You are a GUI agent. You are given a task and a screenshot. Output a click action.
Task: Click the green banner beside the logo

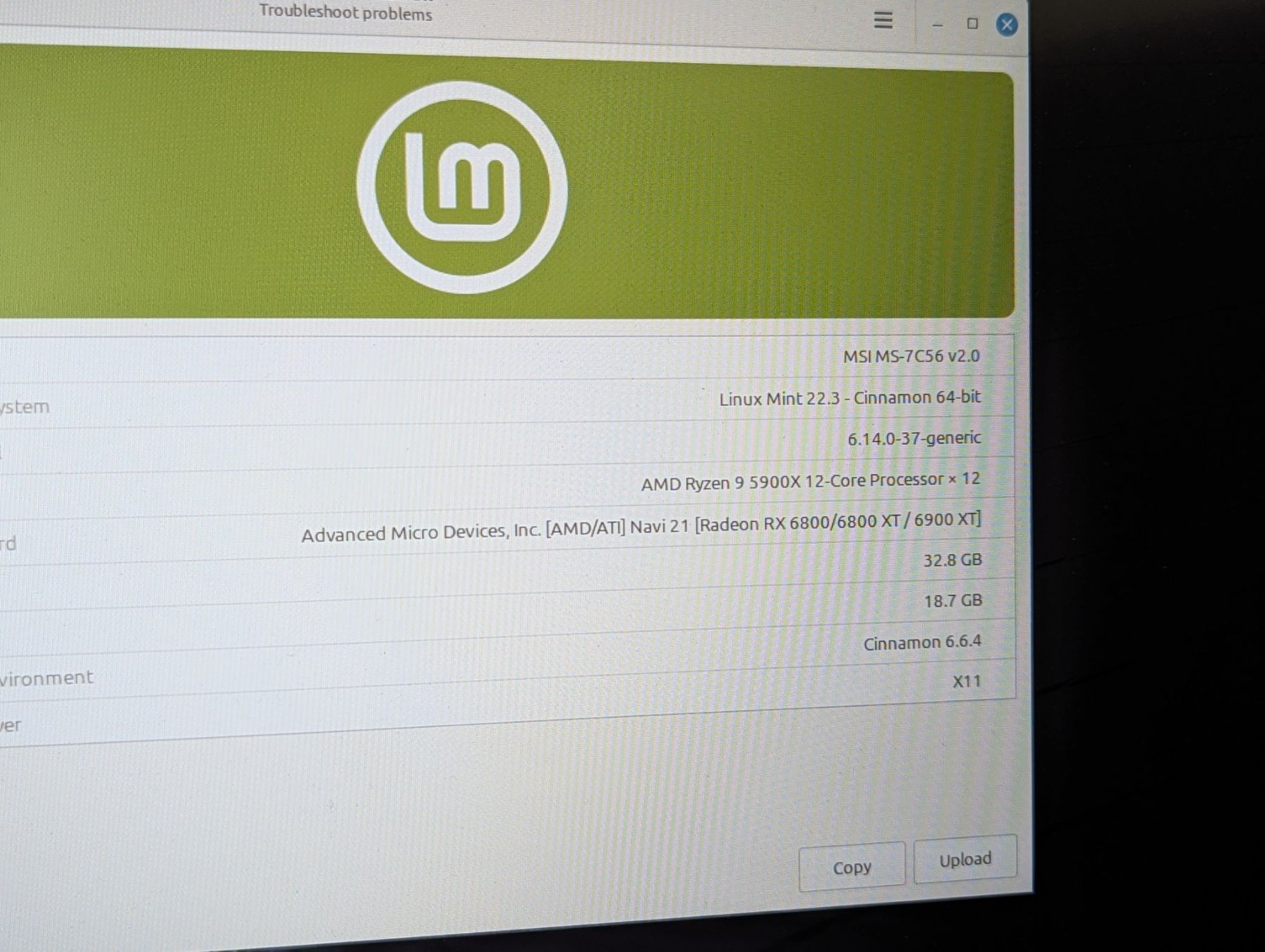[776, 190]
